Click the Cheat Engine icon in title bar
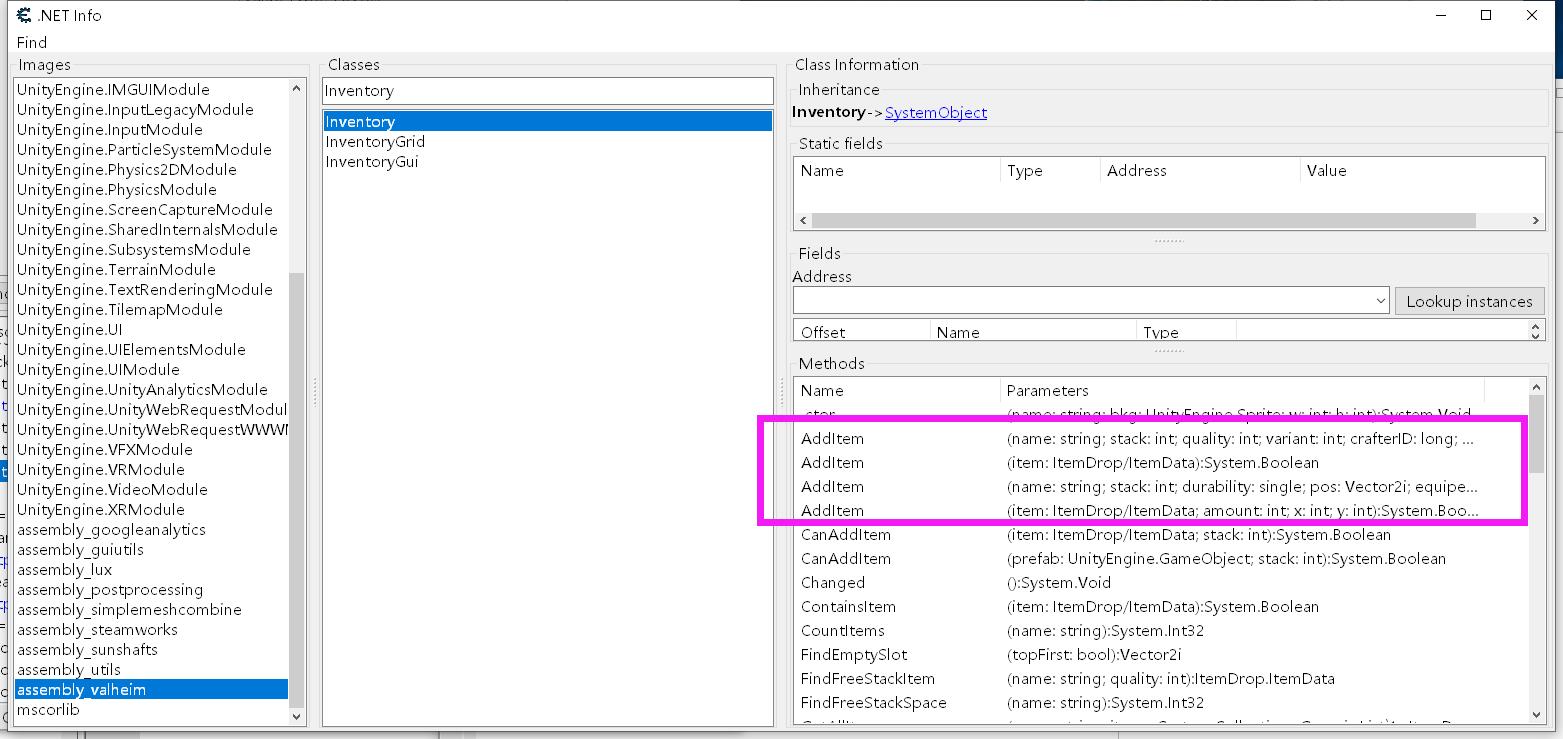Viewport: 1563px width, 739px height. (x=24, y=15)
